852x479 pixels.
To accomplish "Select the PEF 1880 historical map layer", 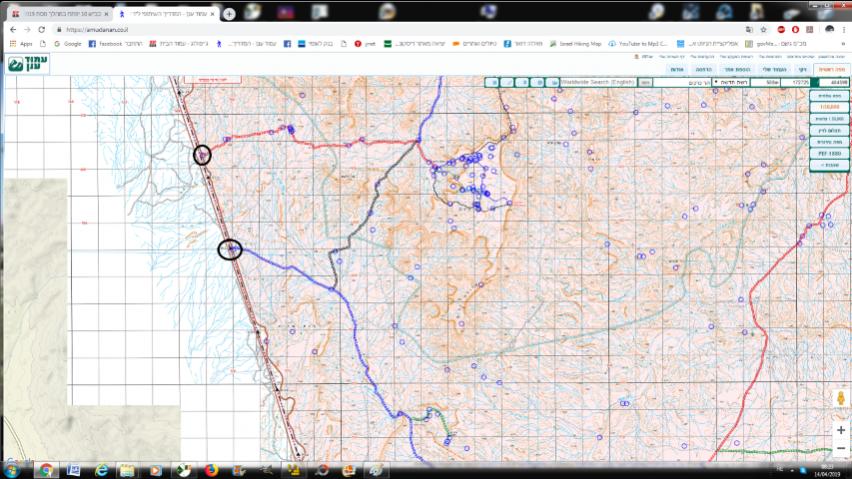I will 829,155.
